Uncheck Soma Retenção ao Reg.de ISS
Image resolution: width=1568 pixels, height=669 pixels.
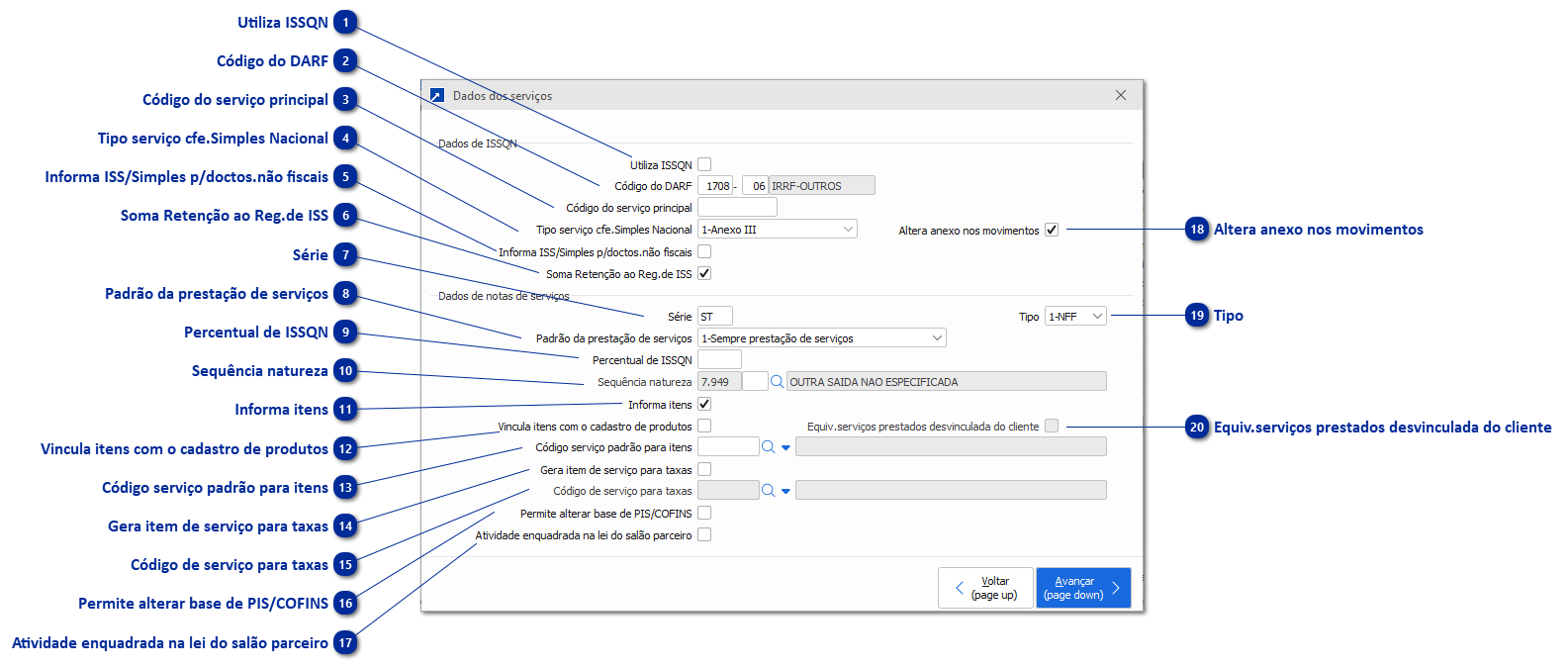click(704, 274)
